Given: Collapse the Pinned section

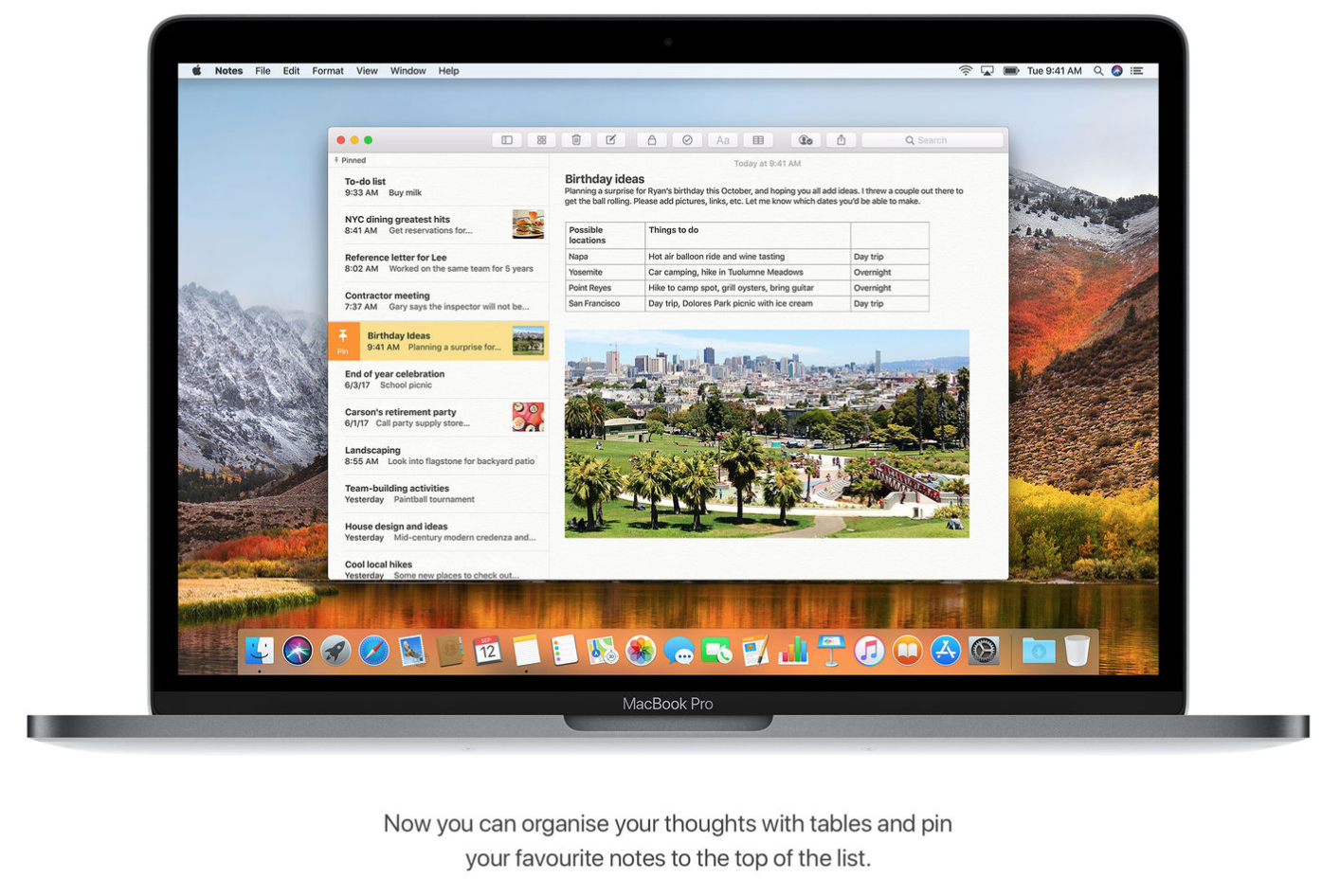Looking at the screenshot, I should tap(352, 160).
